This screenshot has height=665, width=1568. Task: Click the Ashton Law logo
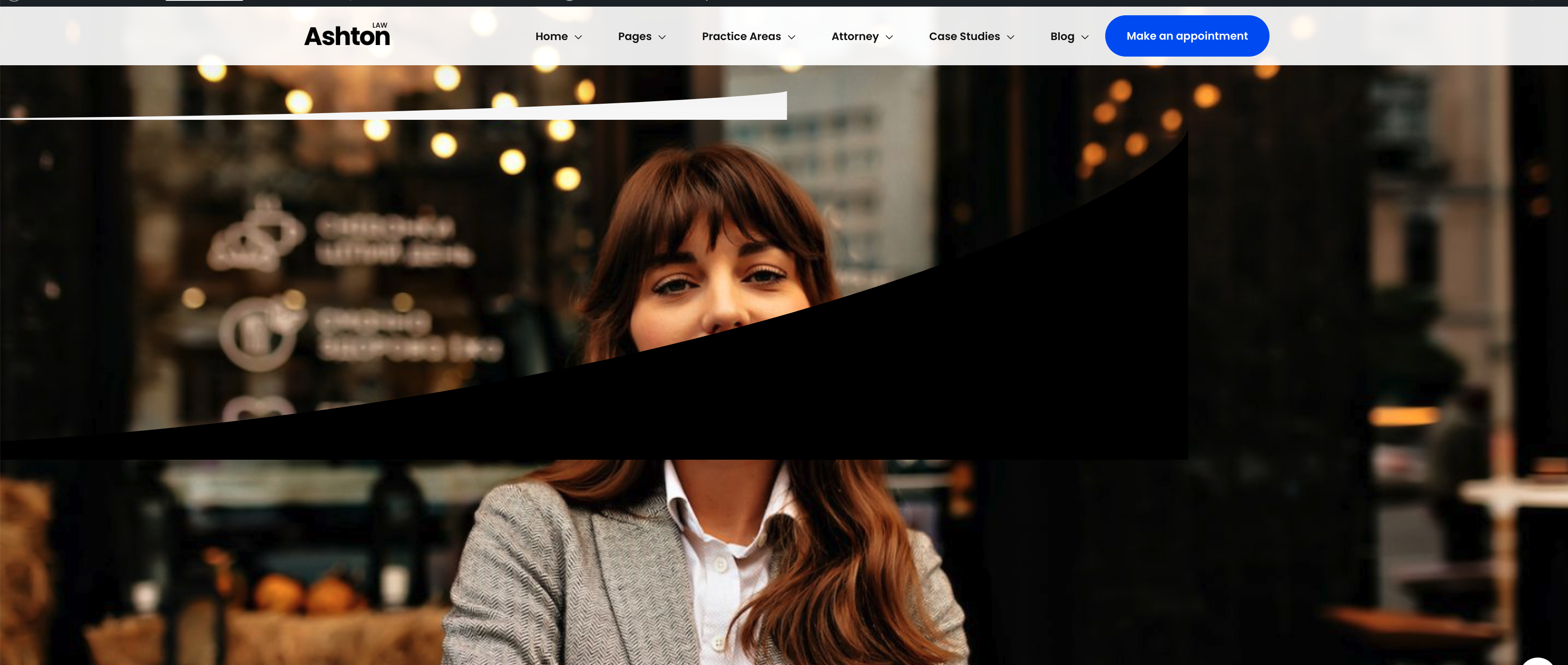pos(346,36)
